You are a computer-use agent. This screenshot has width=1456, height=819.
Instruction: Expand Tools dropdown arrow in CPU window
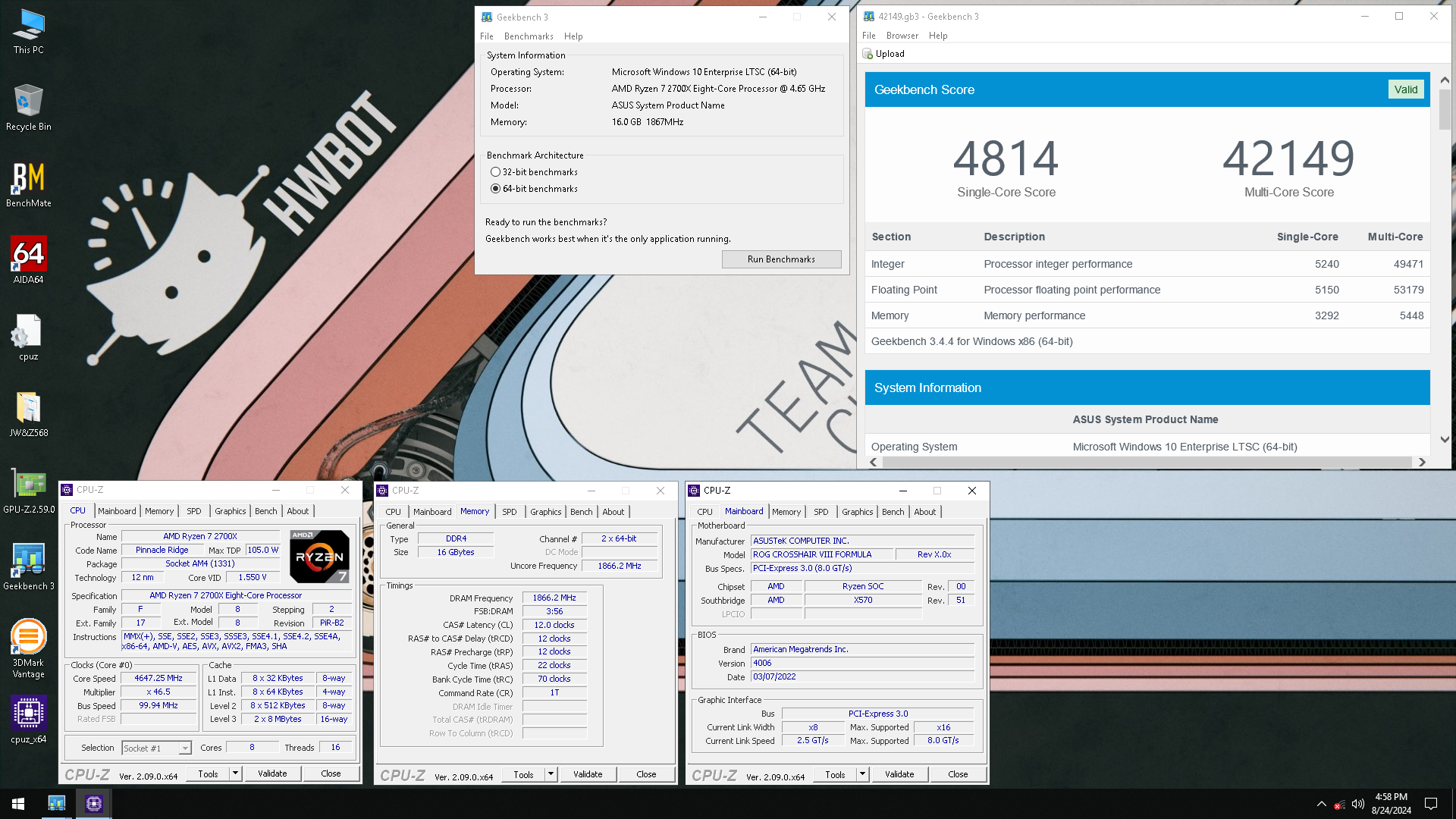click(x=236, y=773)
